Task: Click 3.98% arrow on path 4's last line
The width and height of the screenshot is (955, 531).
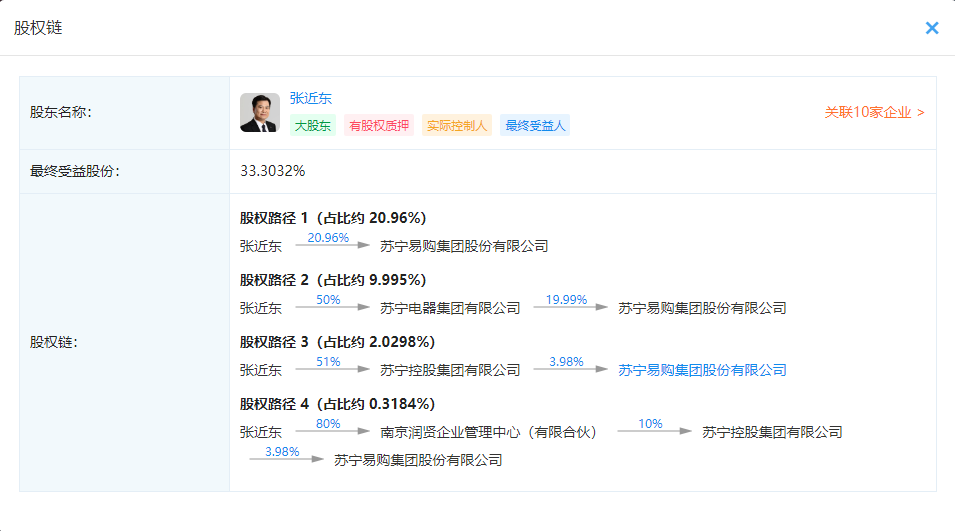Action: click(x=286, y=455)
